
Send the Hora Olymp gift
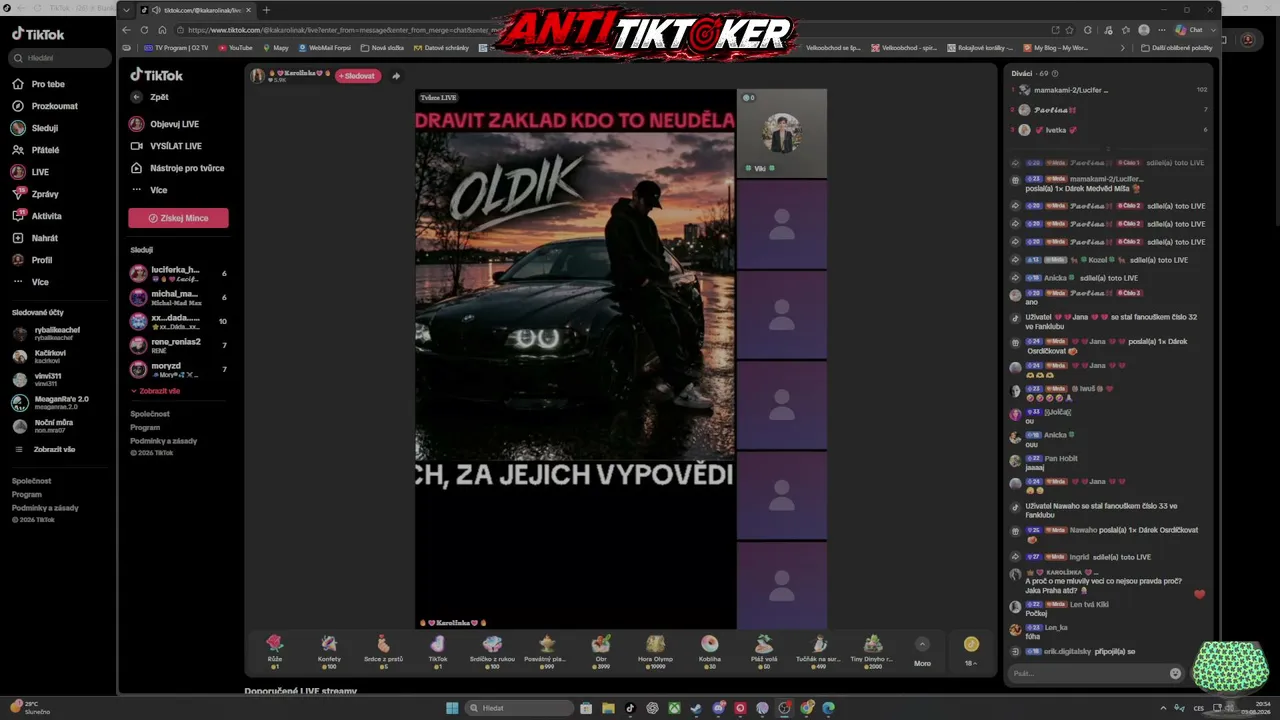(x=655, y=650)
